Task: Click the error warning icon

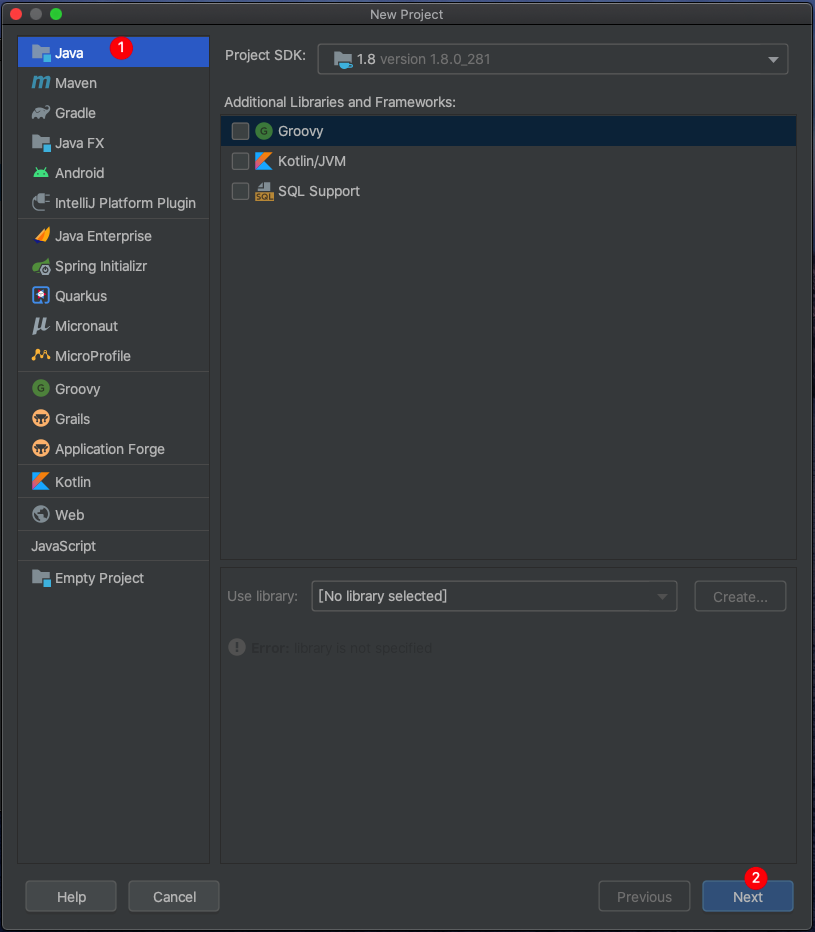Action: coord(237,647)
